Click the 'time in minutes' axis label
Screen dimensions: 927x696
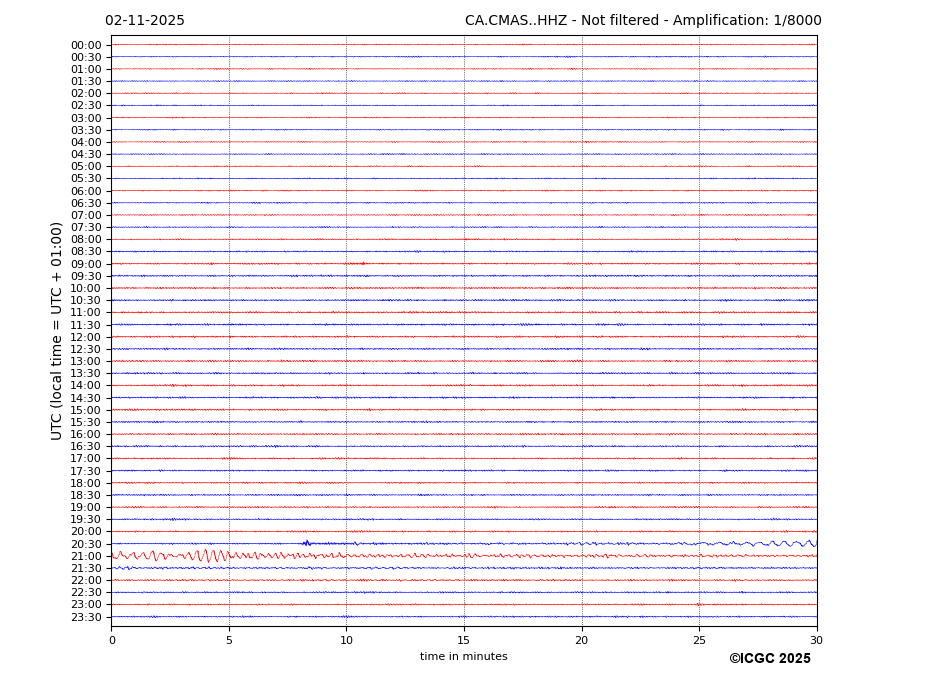tap(463, 657)
